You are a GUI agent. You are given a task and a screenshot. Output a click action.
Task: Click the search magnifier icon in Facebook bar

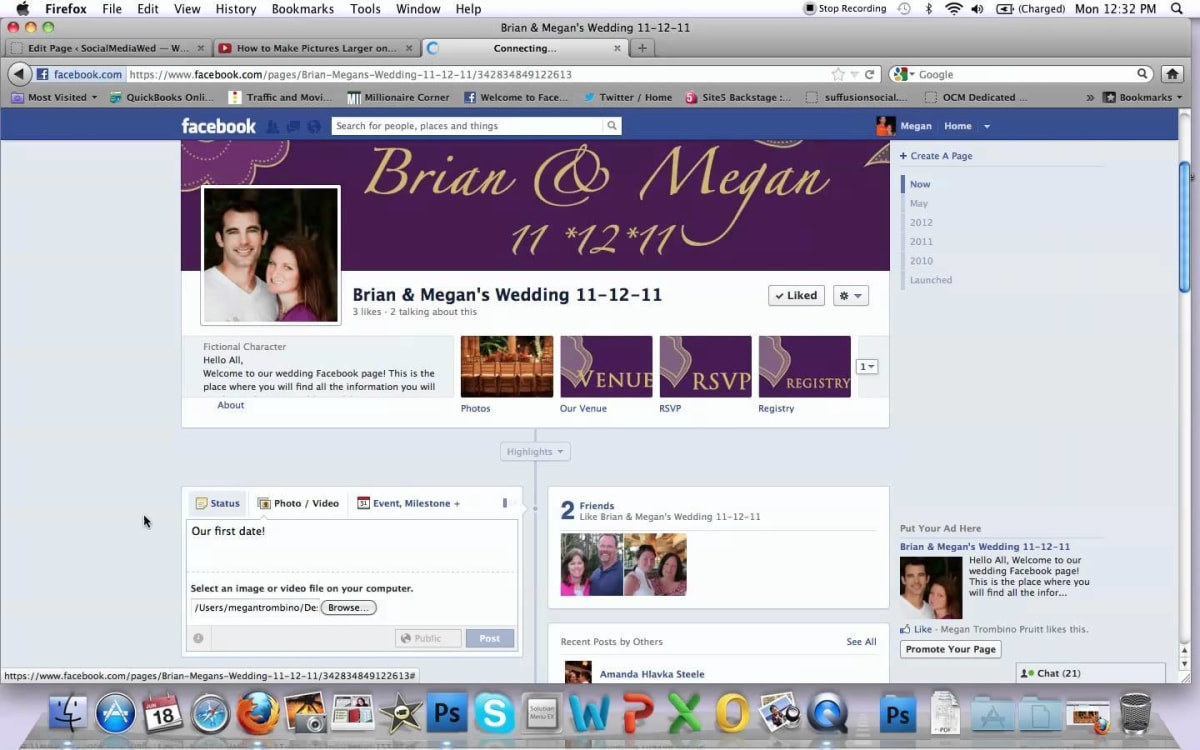pyautogui.click(x=611, y=126)
